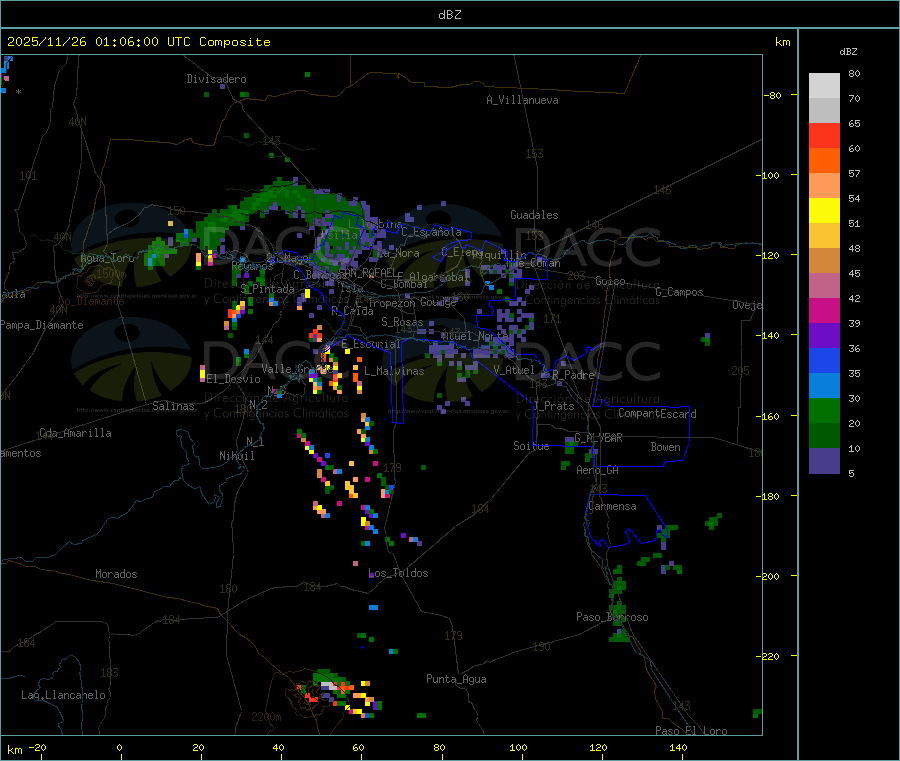
Task: Click the dBZ title at top
Action: tap(449, 15)
